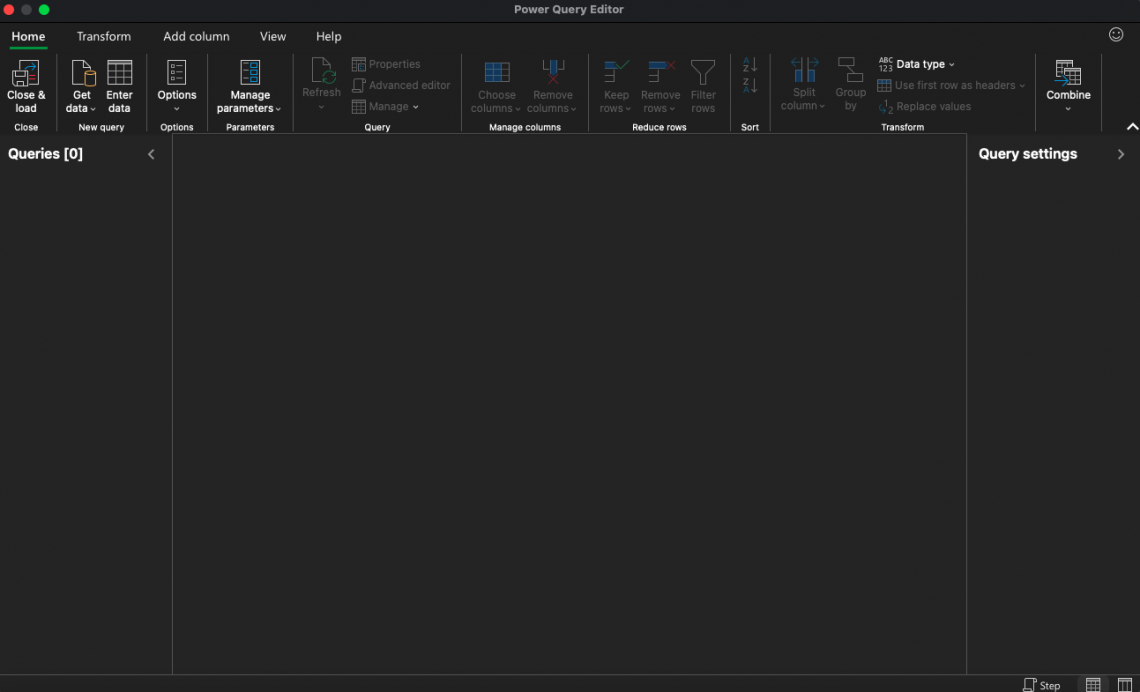Click the green window zoom button

[44, 9]
